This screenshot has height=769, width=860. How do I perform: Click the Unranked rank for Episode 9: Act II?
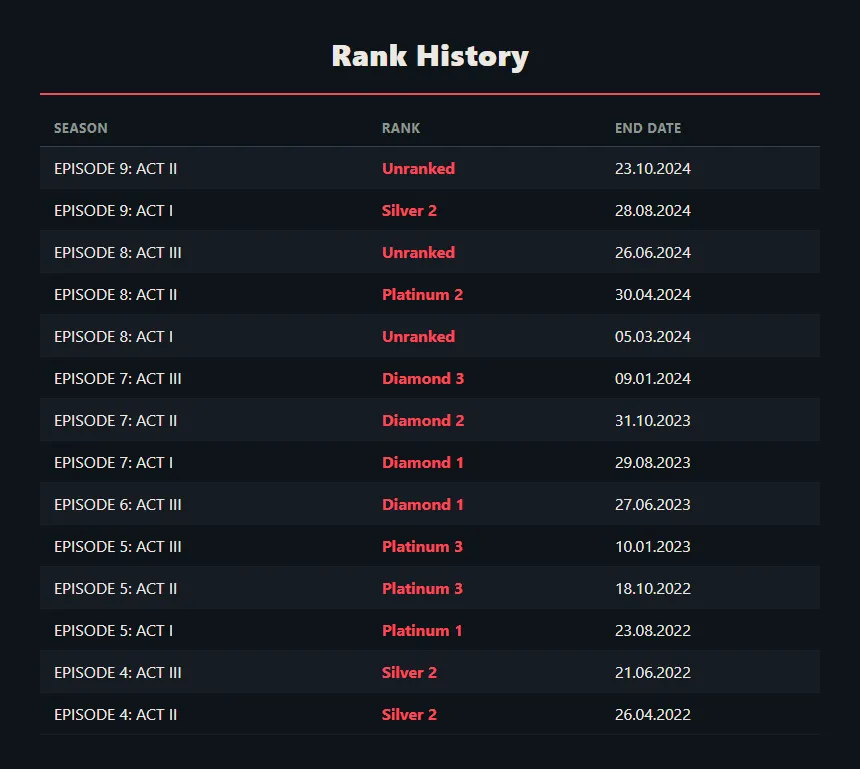[418, 168]
